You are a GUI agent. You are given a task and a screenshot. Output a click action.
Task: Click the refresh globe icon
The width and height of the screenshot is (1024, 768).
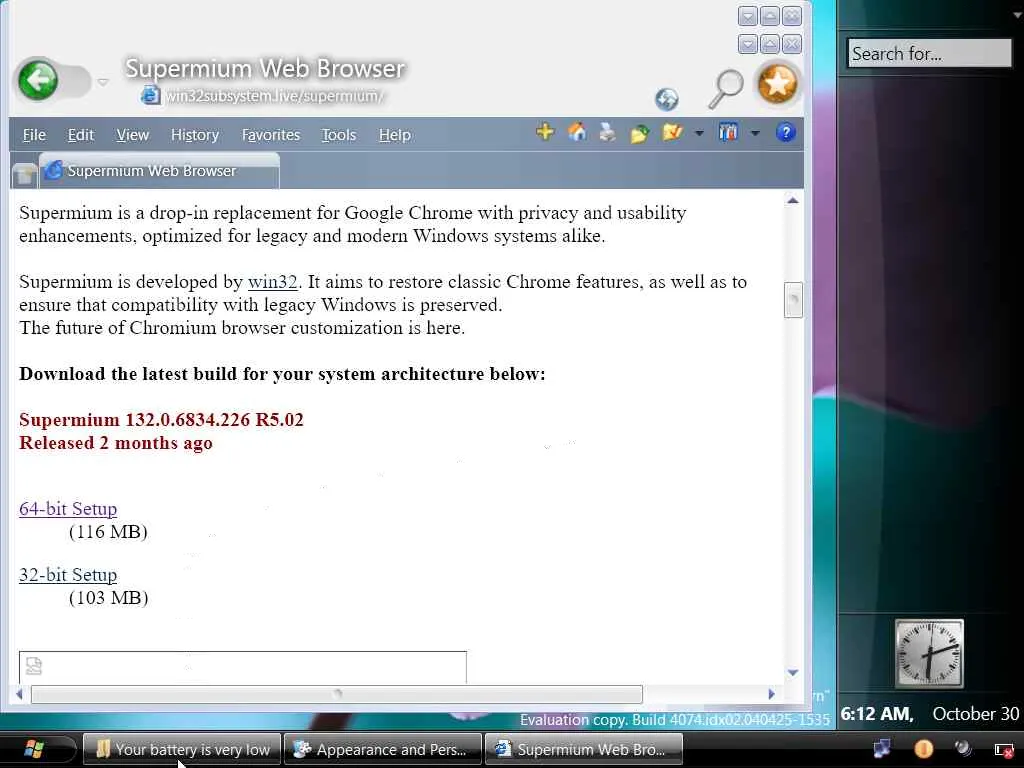tap(667, 99)
